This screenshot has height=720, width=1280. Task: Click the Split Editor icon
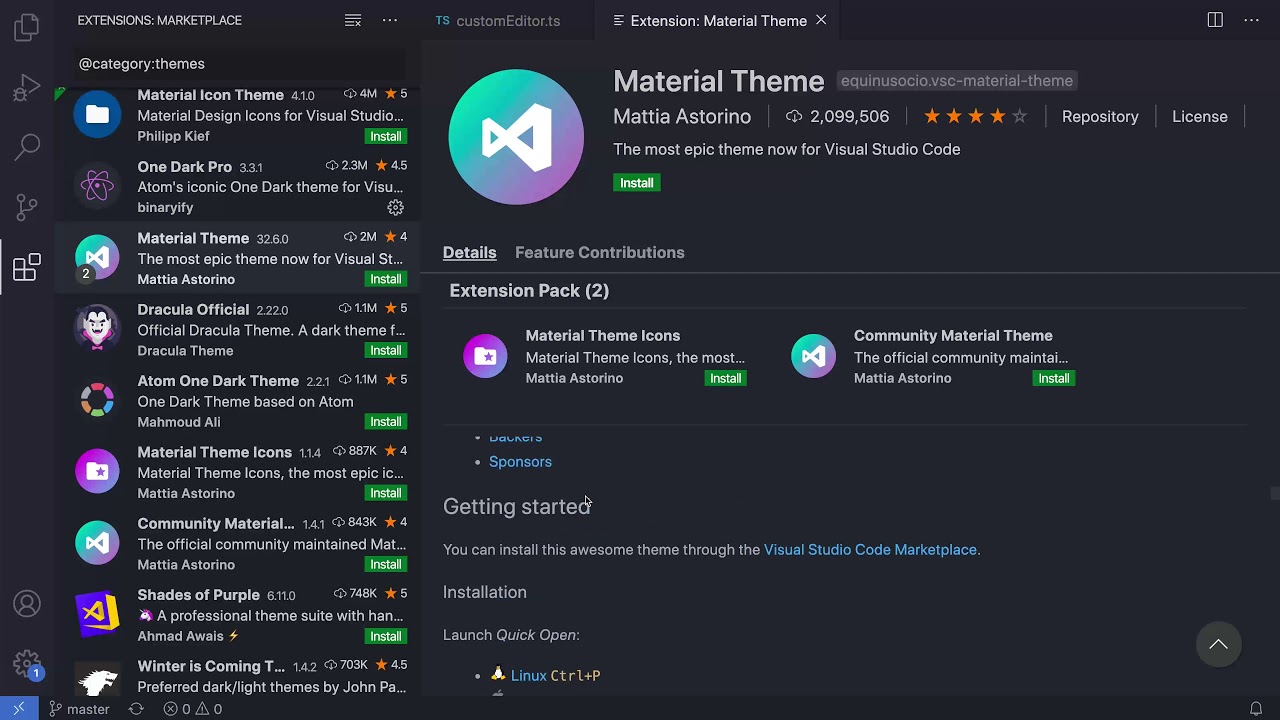click(1215, 20)
